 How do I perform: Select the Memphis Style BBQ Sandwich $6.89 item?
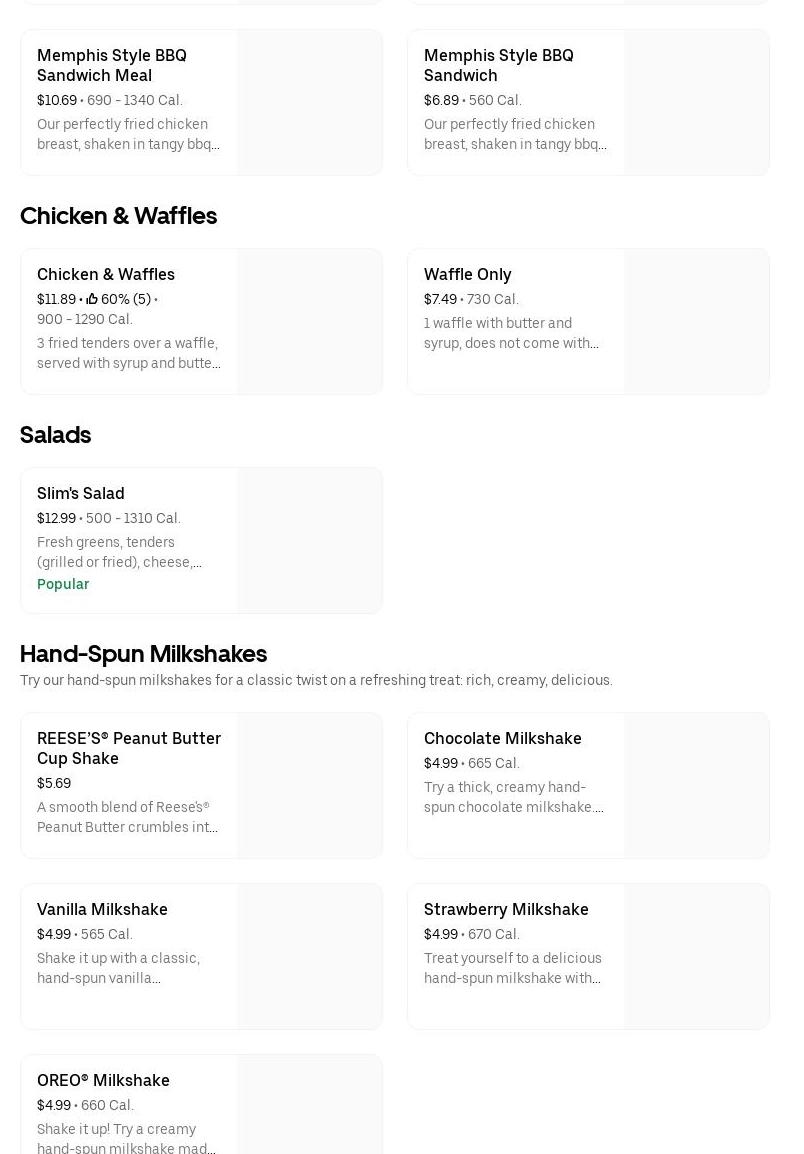tap(498, 65)
